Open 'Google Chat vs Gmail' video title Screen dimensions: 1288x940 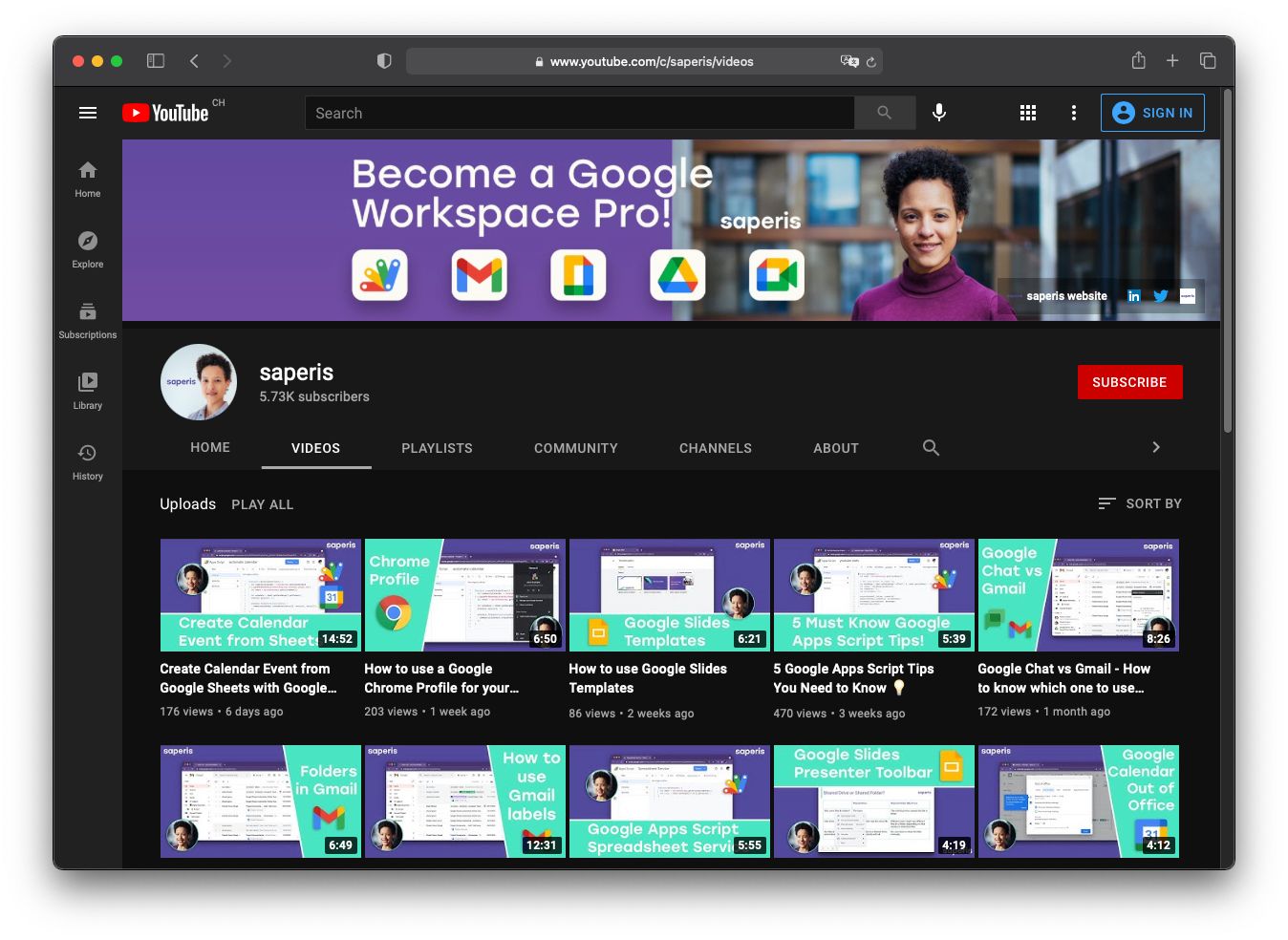(x=1063, y=678)
